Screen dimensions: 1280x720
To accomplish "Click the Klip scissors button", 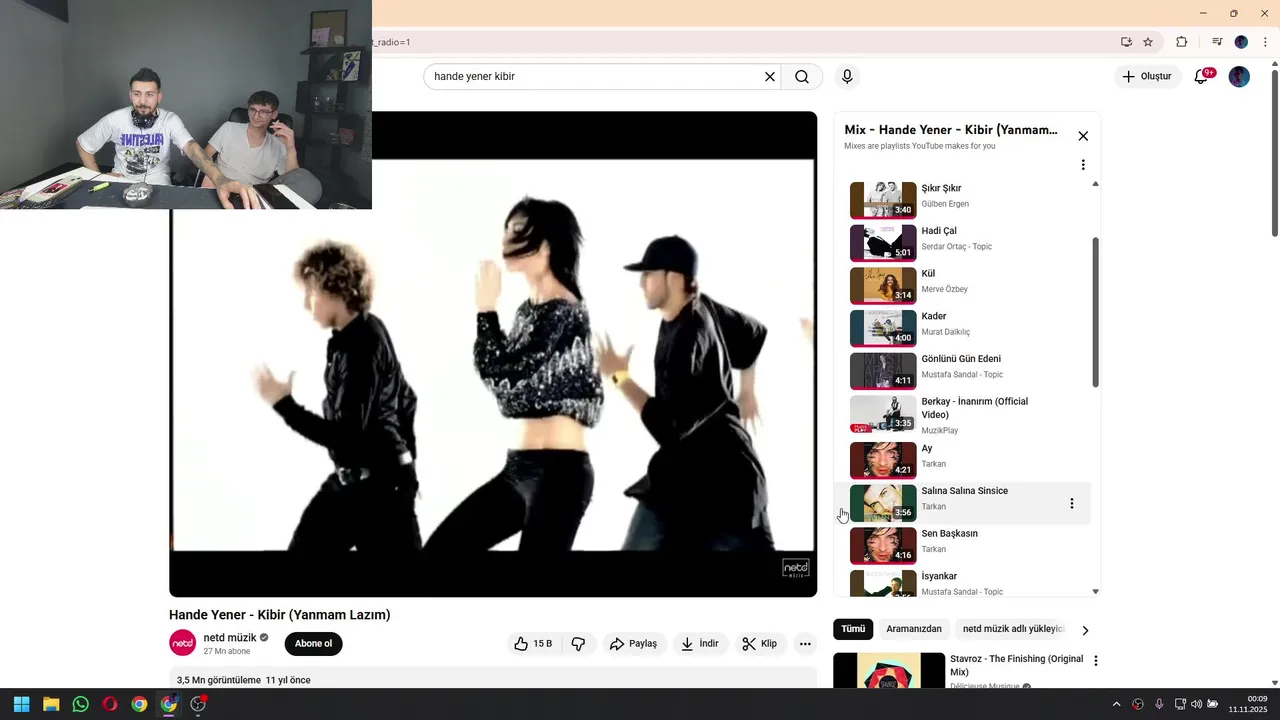I will tap(759, 644).
